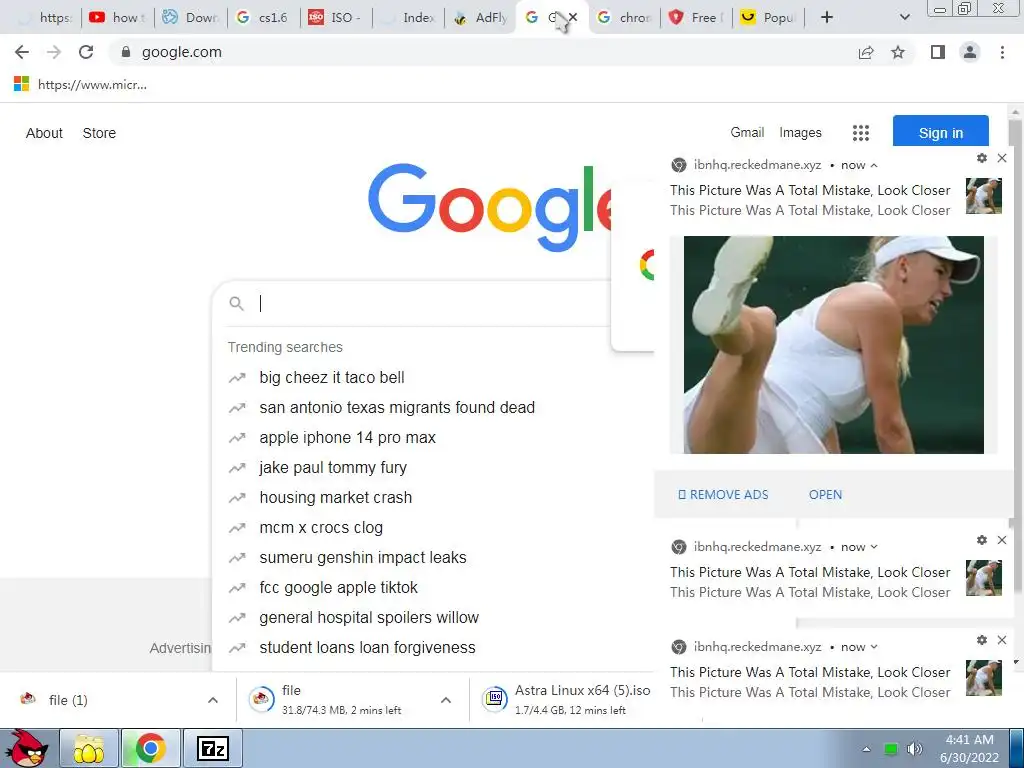The height and width of the screenshot is (768, 1024).
Task: Expand the second notification chevron
Action: (x=874, y=547)
